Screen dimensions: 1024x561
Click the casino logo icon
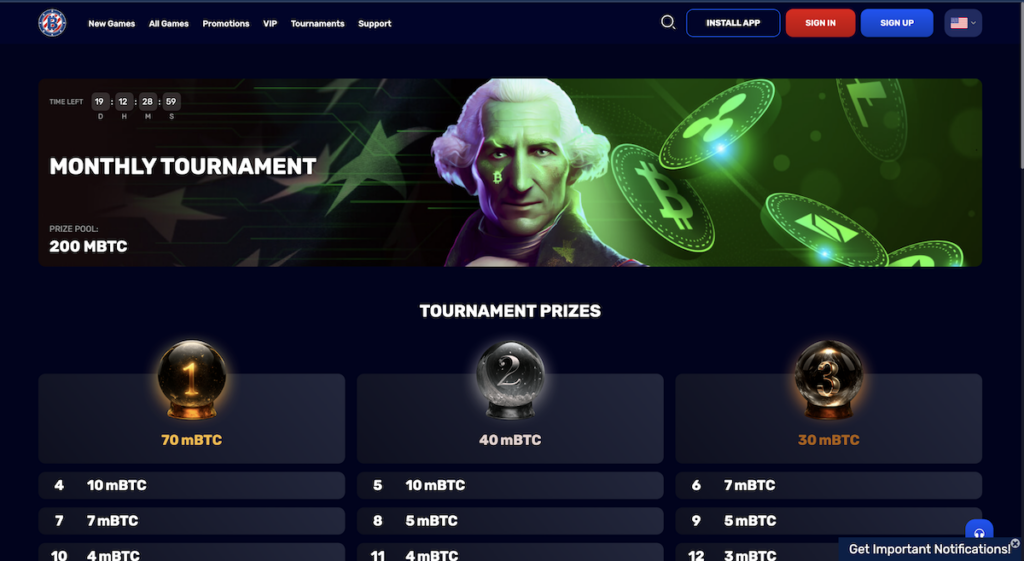pyautogui.click(x=52, y=23)
